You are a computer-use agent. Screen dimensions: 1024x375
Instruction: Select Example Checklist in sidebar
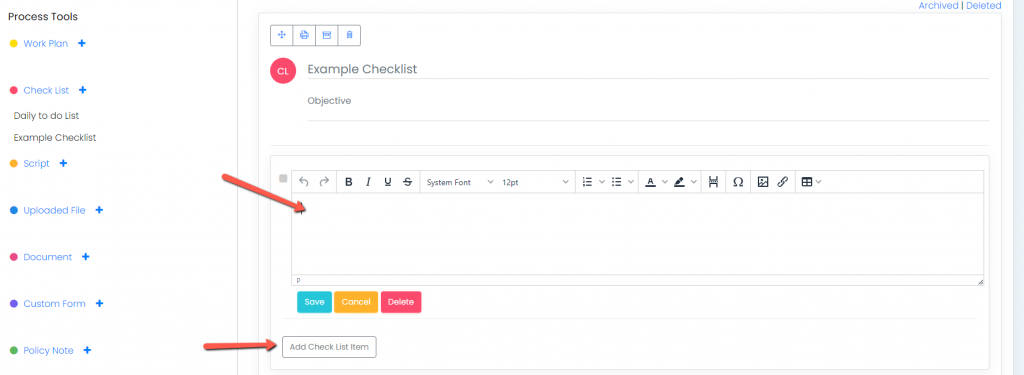[55, 138]
